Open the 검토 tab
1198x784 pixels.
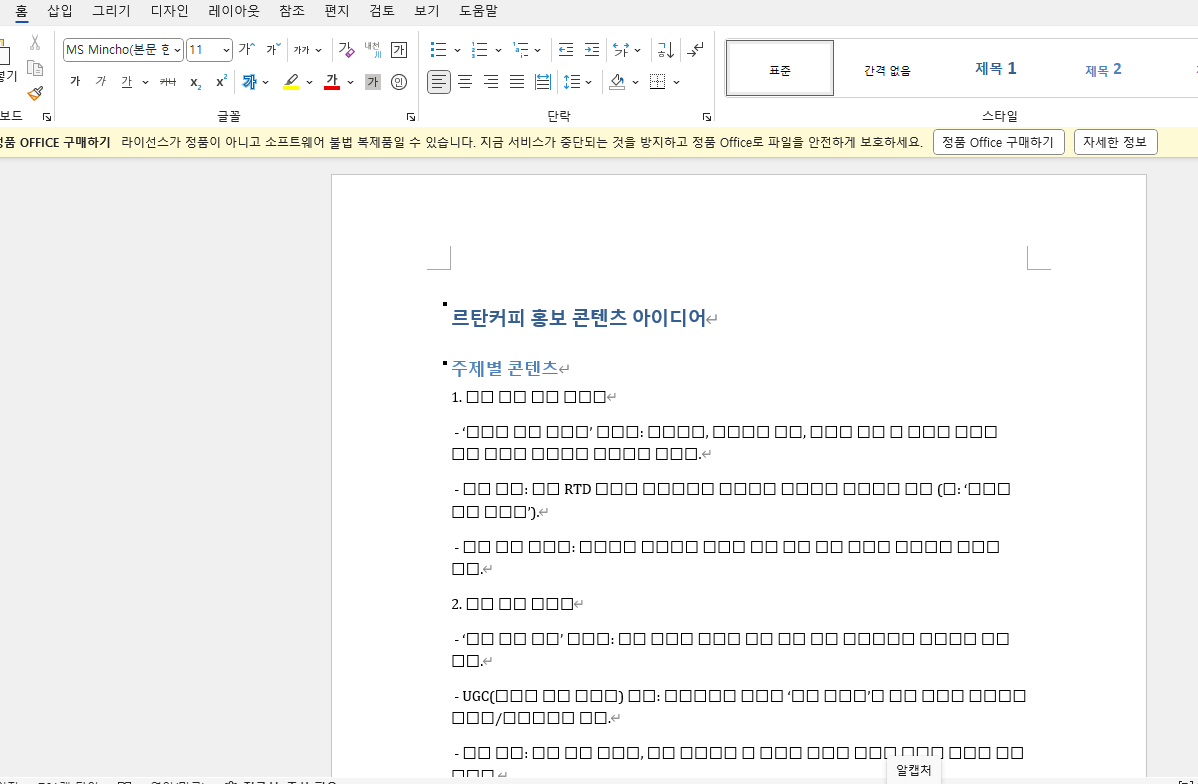pos(382,11)
